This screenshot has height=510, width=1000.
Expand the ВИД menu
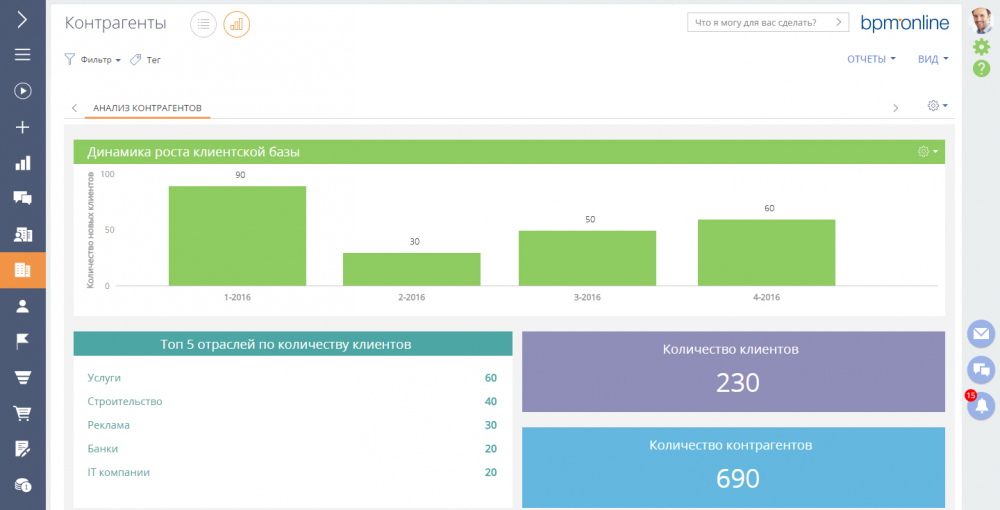[x=932, y=59]
